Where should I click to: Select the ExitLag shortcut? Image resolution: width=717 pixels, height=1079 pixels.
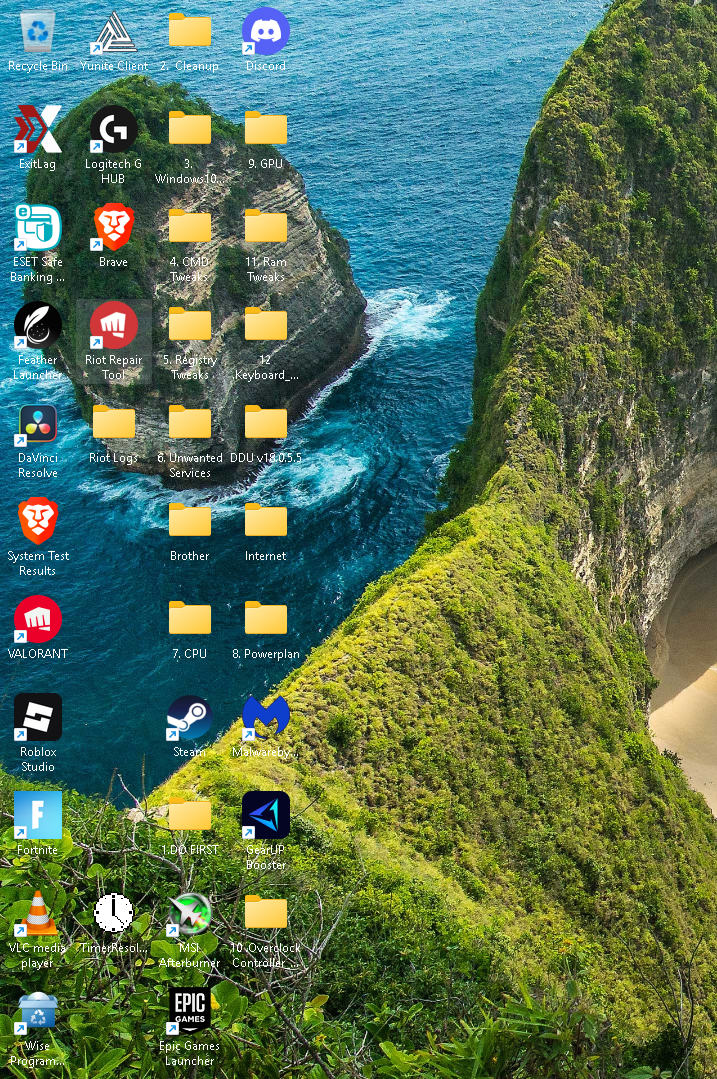(38, 129)
